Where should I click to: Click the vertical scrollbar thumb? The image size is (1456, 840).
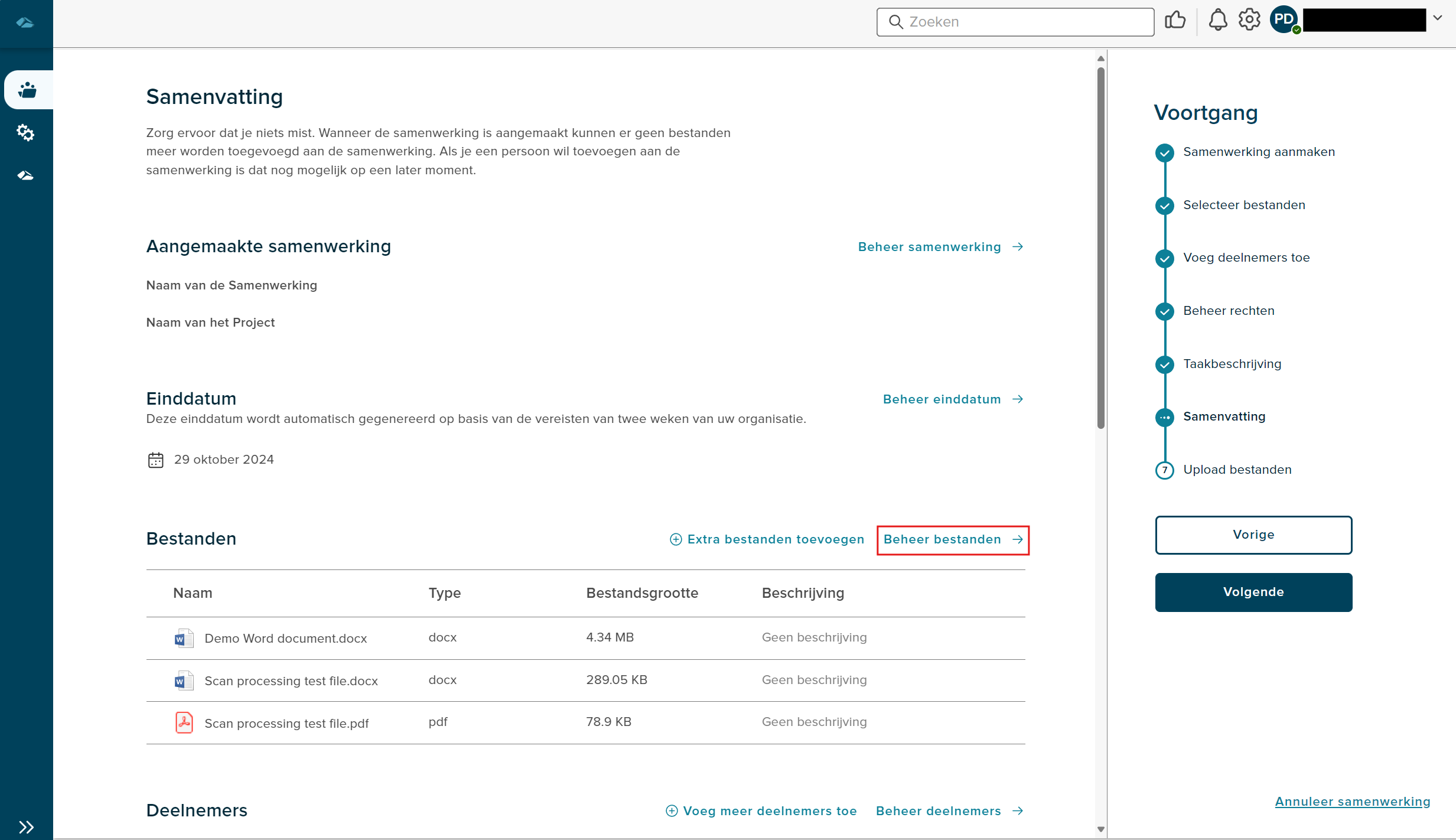(1100, 248)
